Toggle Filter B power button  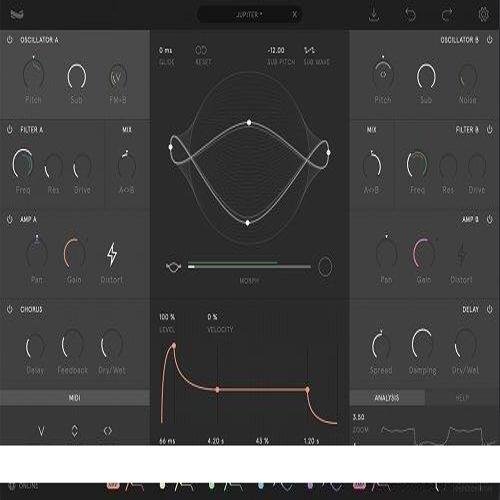click(489, 130)
